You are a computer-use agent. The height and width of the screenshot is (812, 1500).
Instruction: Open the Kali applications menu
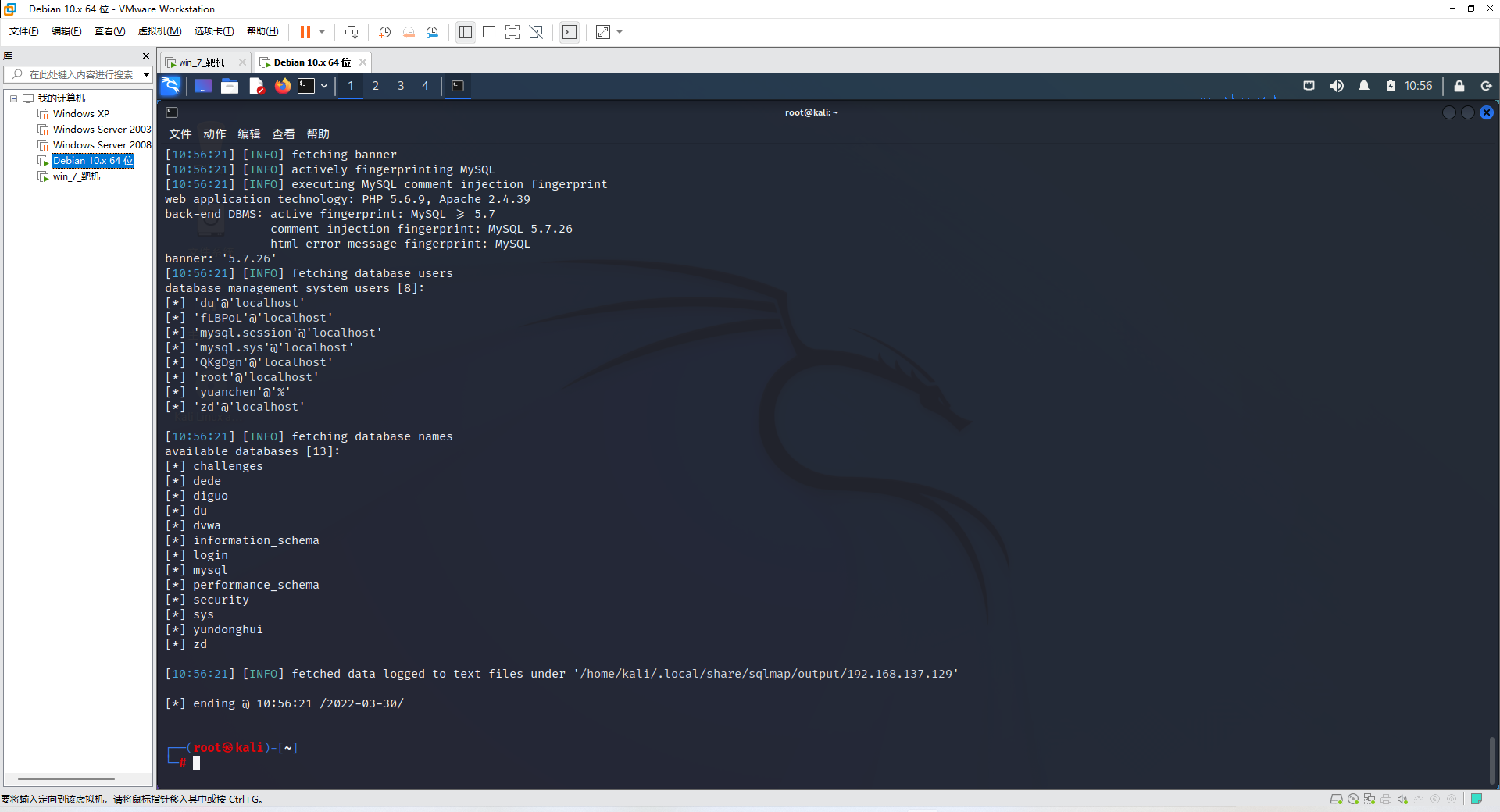pos(170,86)
